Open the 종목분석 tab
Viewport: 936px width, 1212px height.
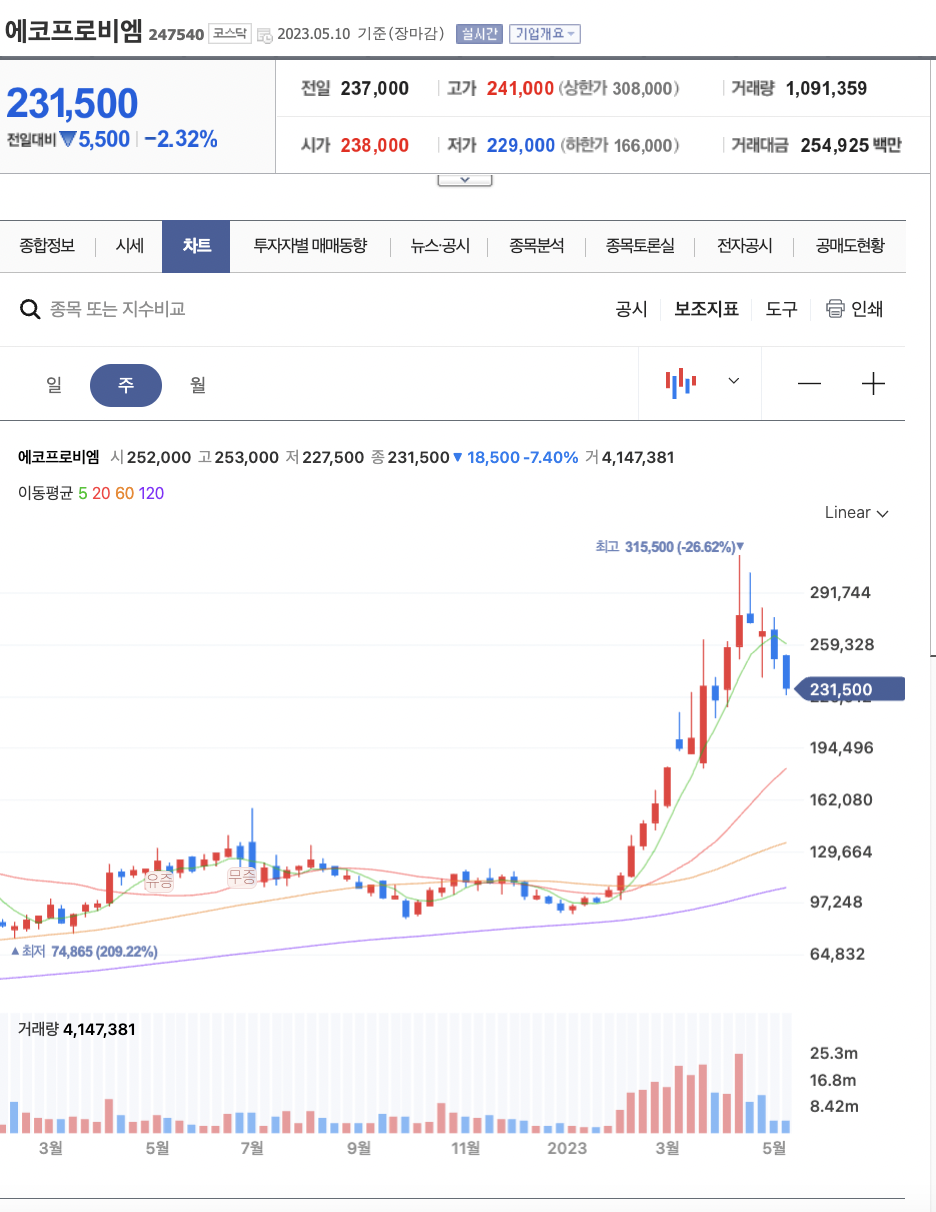pos(537,245)
